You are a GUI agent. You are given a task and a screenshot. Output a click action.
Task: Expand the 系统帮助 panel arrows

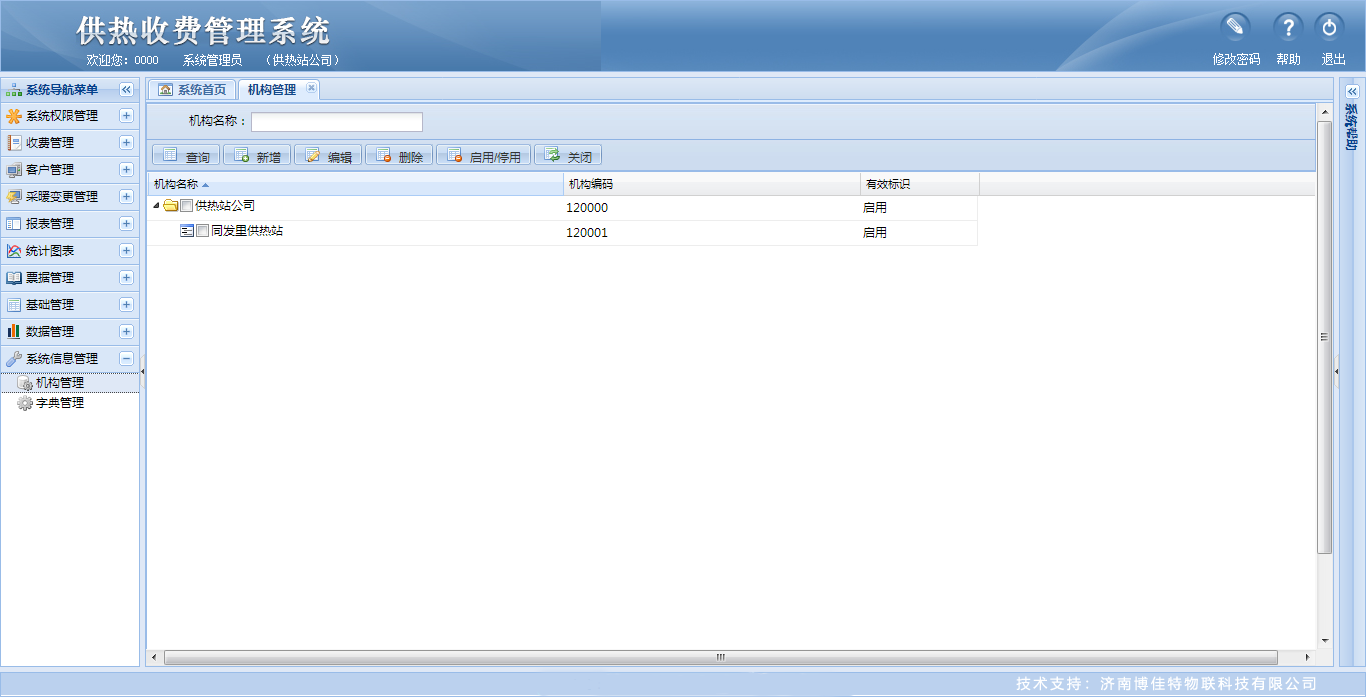click(x=1353, y=91)
